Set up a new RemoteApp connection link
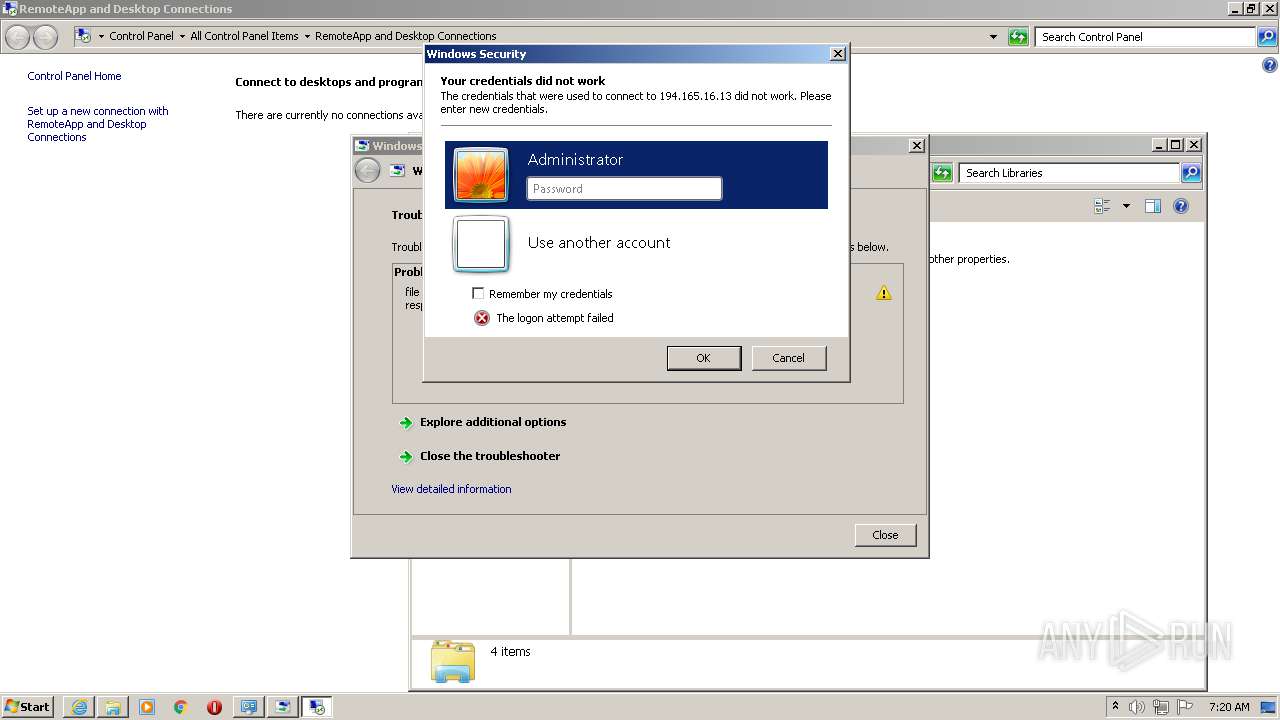The image size is (1280, 720). click(98, 124)
